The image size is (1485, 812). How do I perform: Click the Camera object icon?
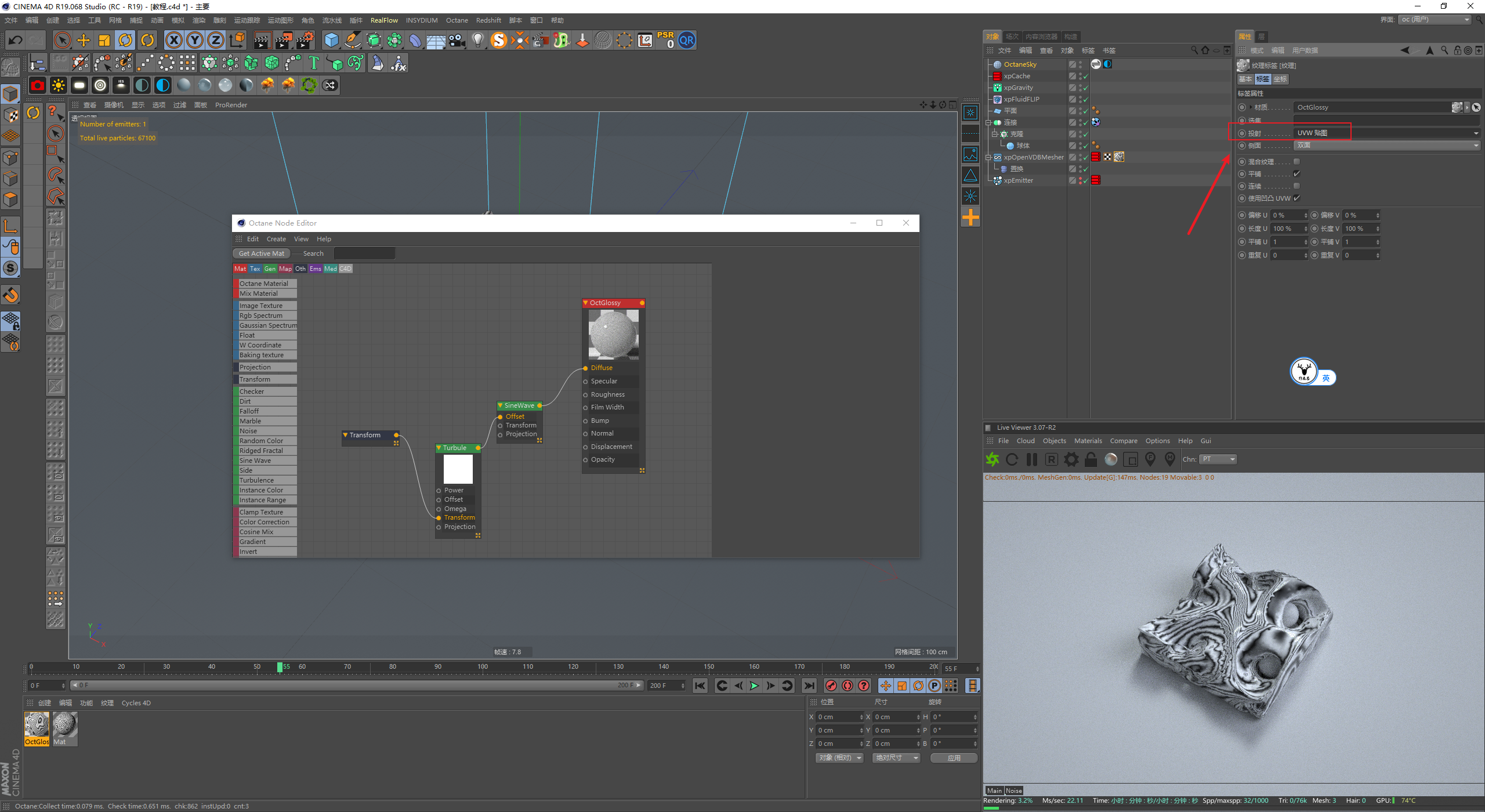pyautogui.click(x=457, y=40)
